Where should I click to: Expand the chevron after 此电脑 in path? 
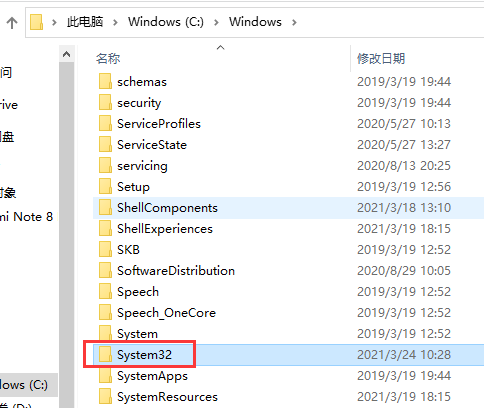click(115, 22)
